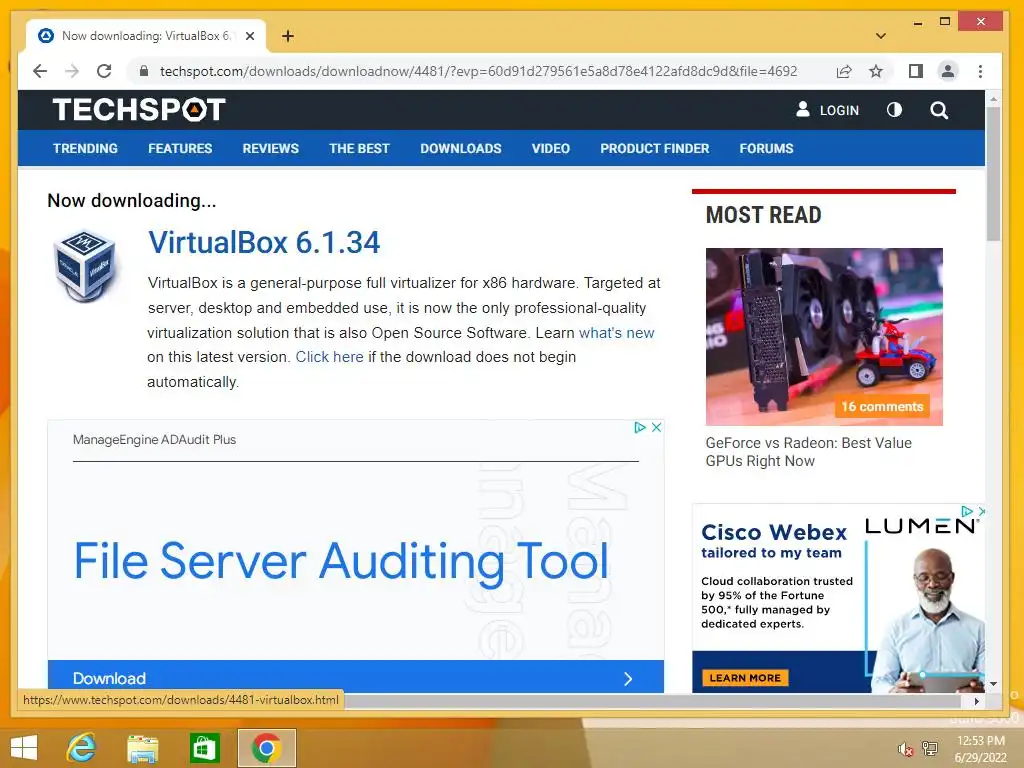View site security lock info
Screen dimensions: 1024x768
click(144, 71)
